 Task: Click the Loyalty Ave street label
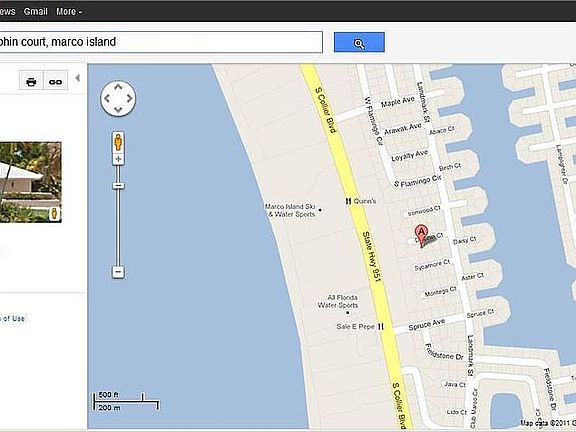tap(410, 156)
